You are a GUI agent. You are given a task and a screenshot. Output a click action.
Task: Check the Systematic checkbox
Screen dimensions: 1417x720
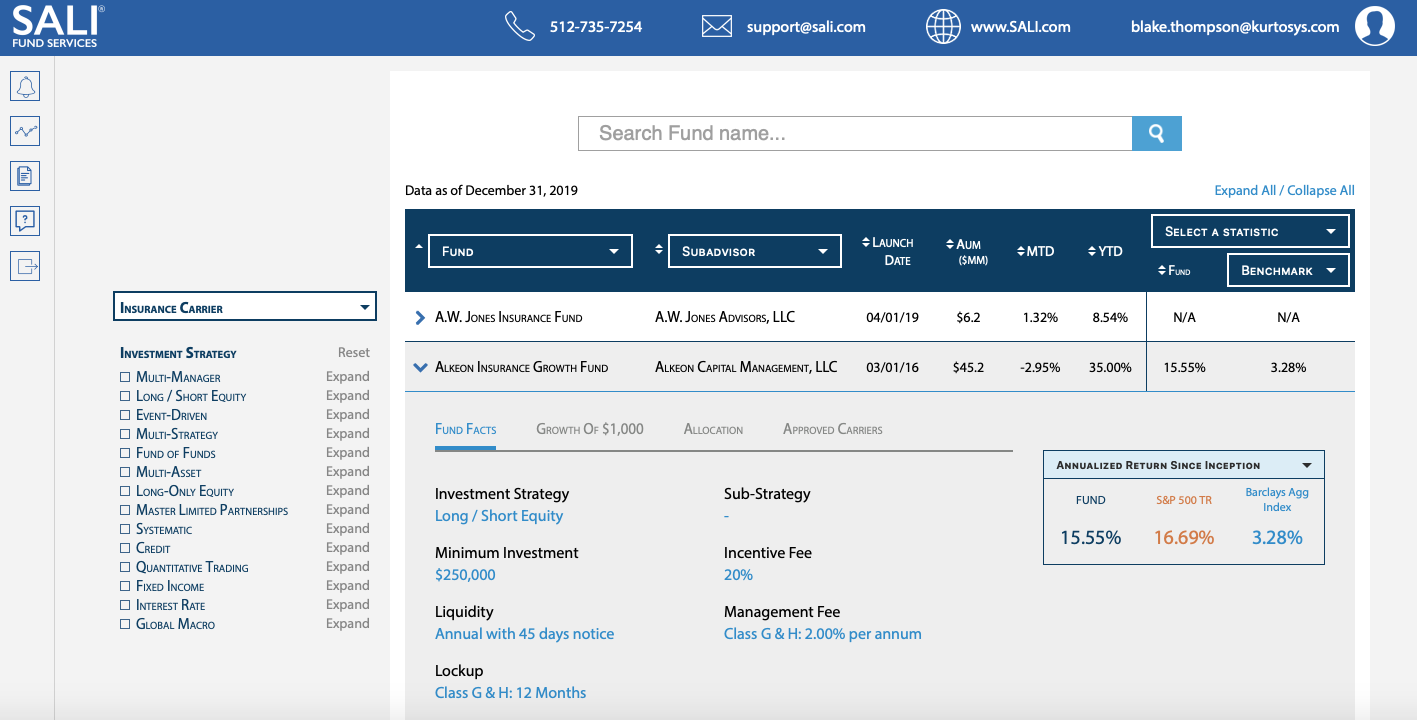125,529
